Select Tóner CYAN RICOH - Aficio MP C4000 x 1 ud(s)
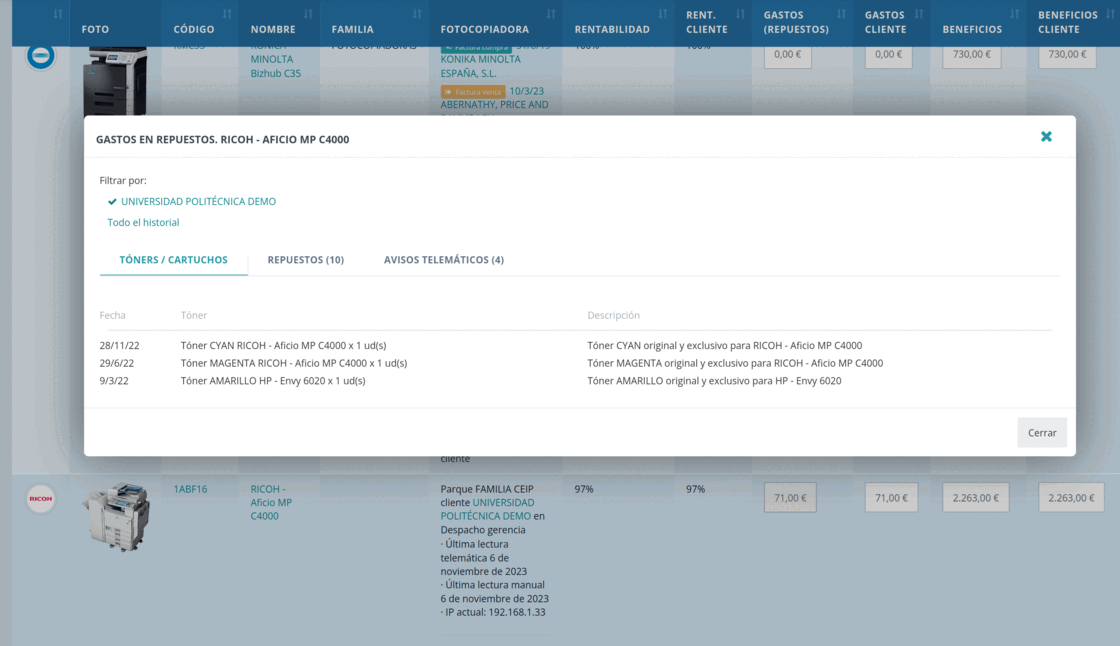Image resolution: width=1120 pixels, height=646 pixels. pos(283,345)
